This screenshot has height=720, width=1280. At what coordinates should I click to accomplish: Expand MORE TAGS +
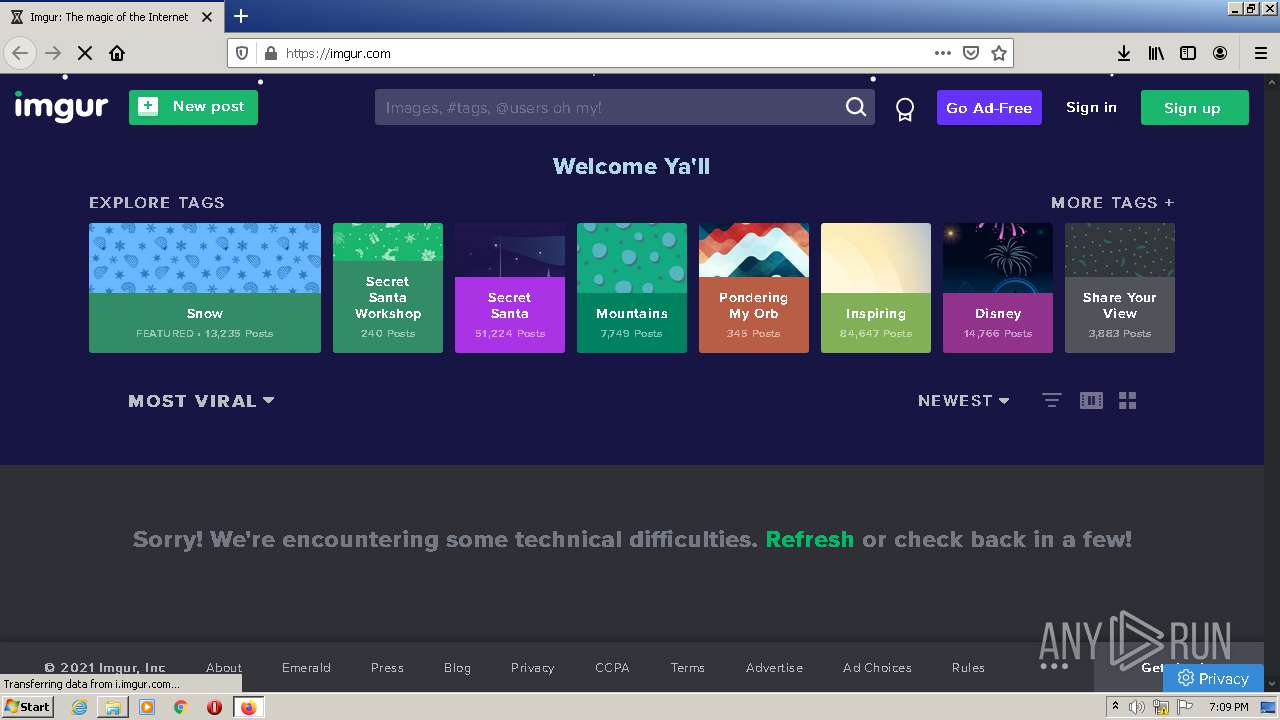[1112, 202]
